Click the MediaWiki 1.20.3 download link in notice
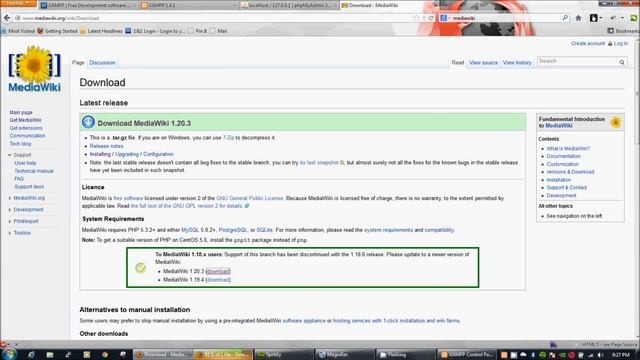The width and height of the screenshot is (640, 360). [x=218, y=271]
